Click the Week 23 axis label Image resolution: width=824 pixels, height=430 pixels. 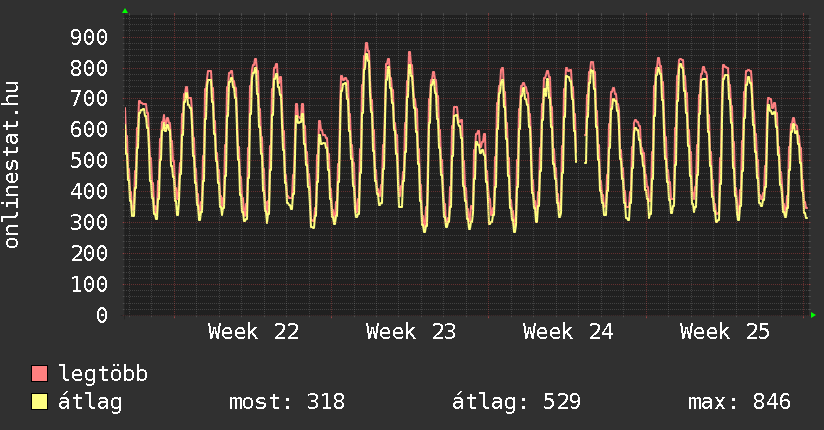click(x=411, y=332)
